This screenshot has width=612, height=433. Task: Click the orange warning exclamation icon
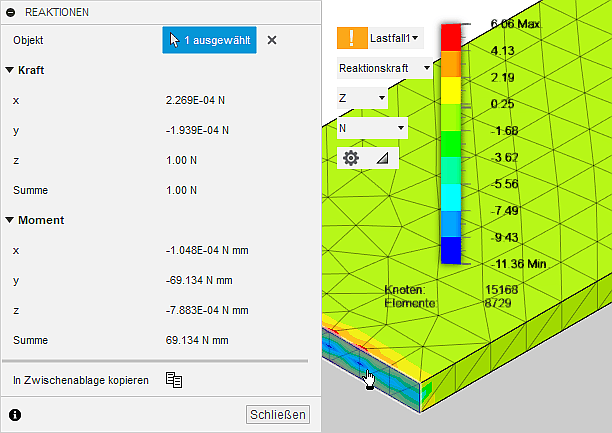click(352, 38)
